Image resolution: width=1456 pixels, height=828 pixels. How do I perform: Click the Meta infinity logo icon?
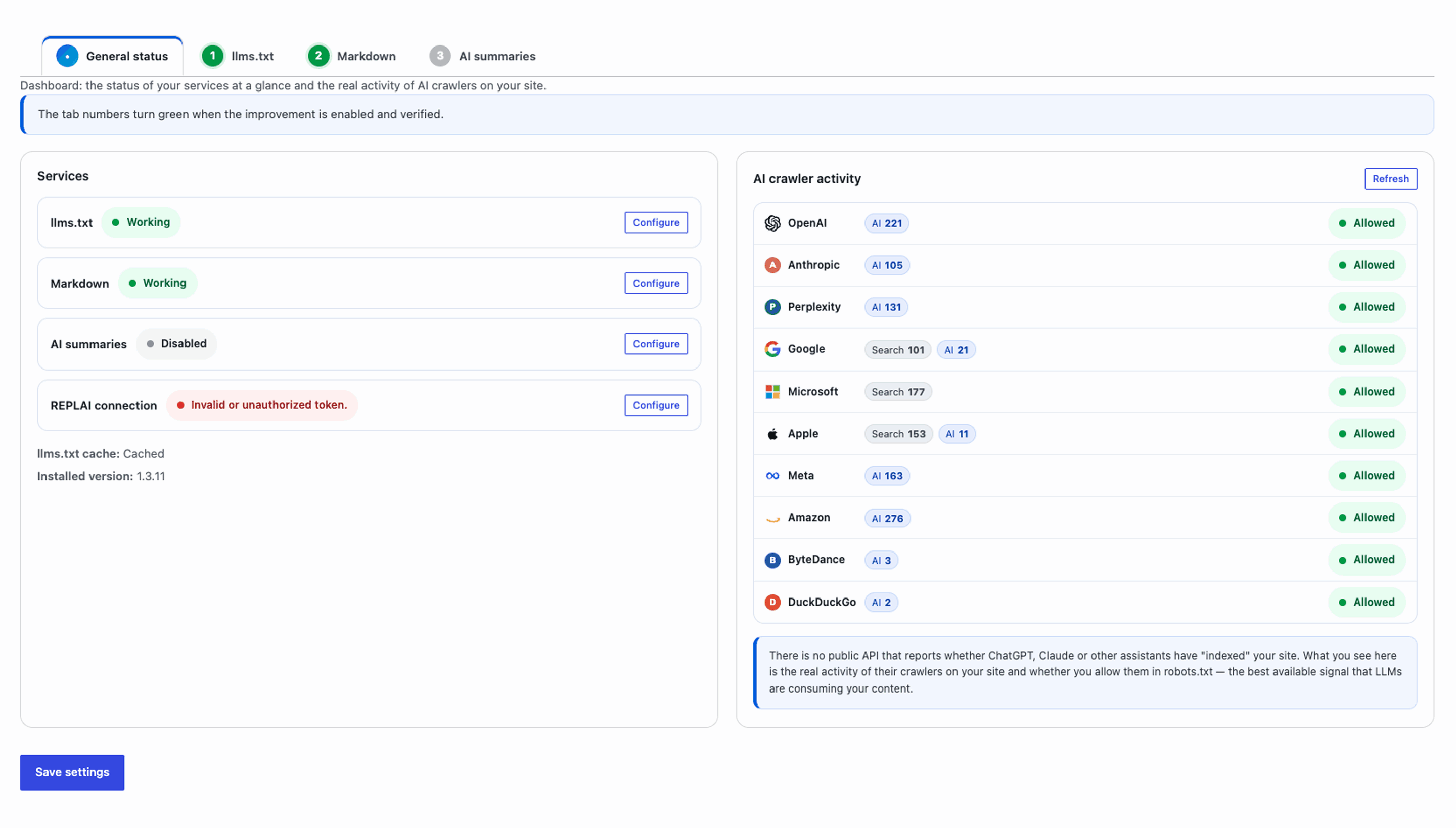(772, 476)
